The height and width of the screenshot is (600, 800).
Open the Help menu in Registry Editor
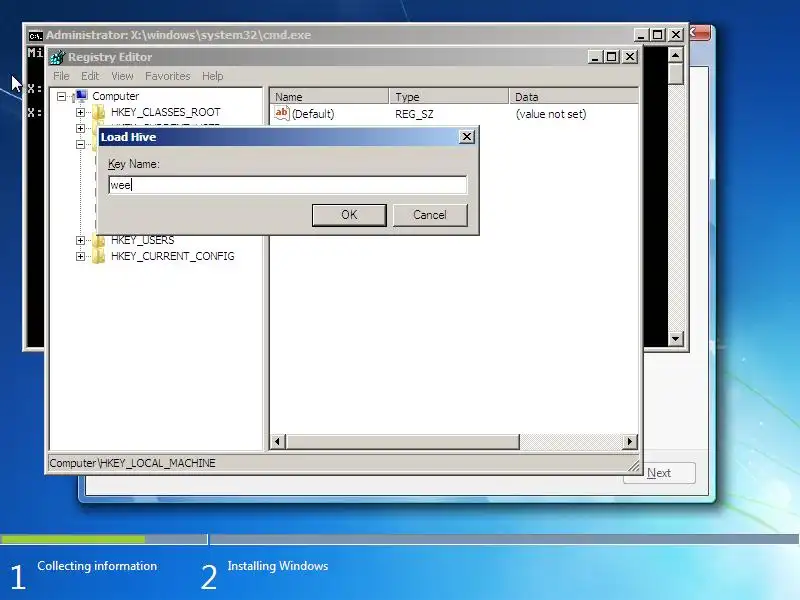(x=212, y=76)
